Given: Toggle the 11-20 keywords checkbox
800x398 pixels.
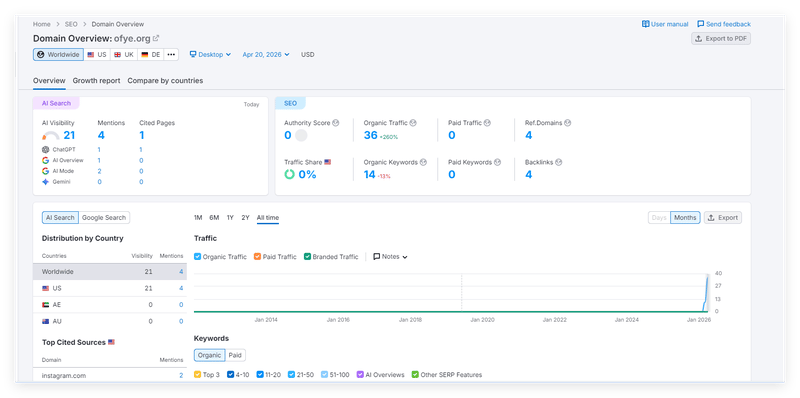Looking at the screenshot, I should click(x=260, y=375).
